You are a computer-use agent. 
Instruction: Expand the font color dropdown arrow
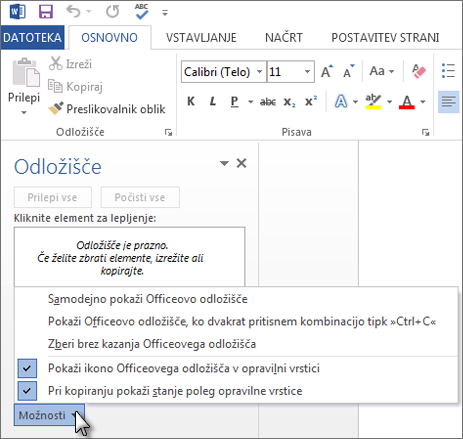423,102
